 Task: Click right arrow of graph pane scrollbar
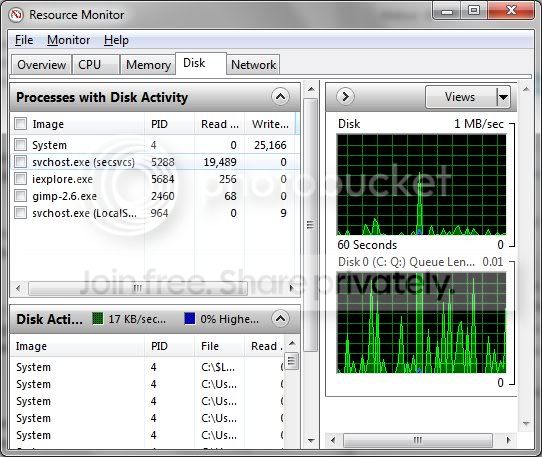(508, 440)
